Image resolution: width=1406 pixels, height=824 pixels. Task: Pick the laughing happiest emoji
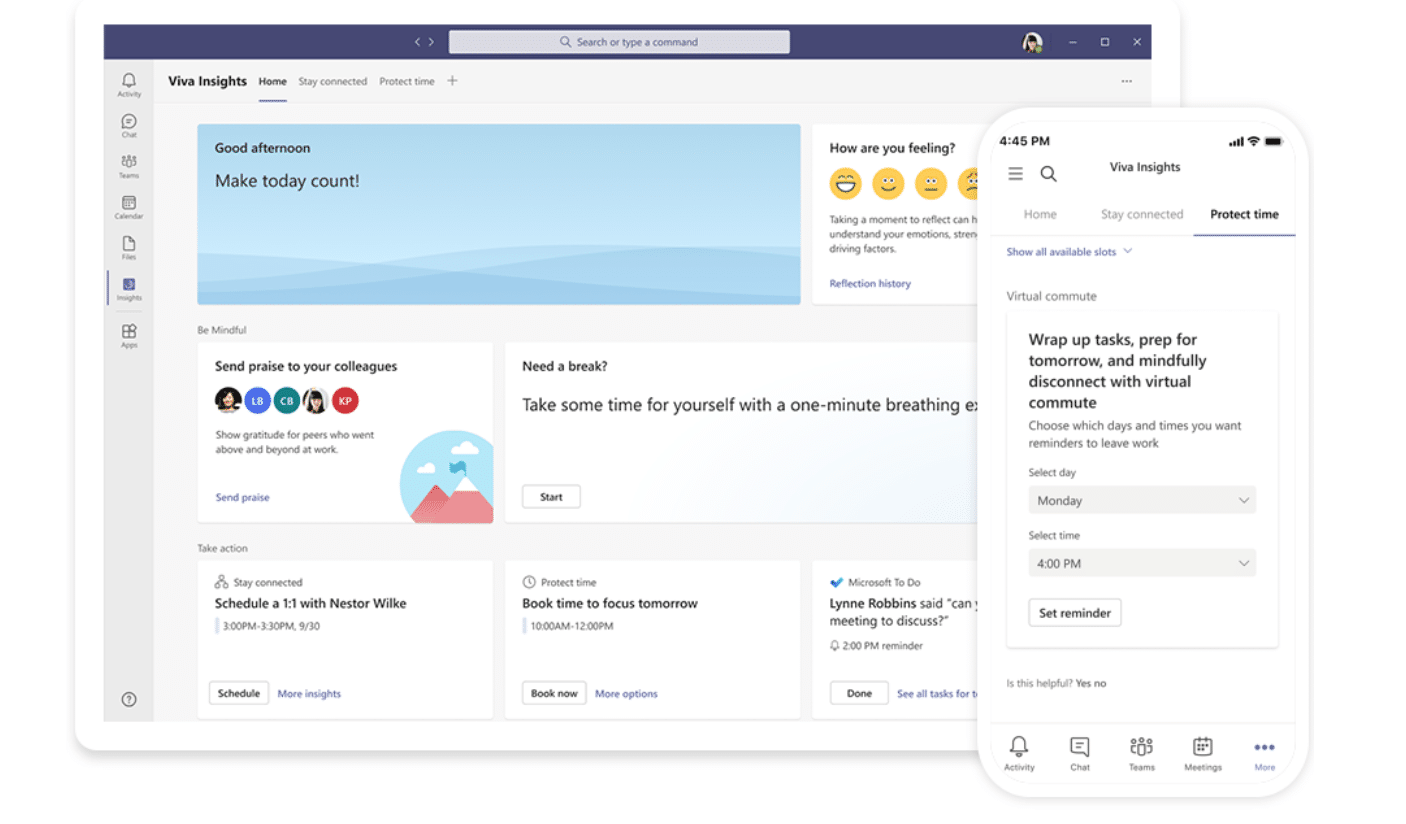(x=845, y=183)
